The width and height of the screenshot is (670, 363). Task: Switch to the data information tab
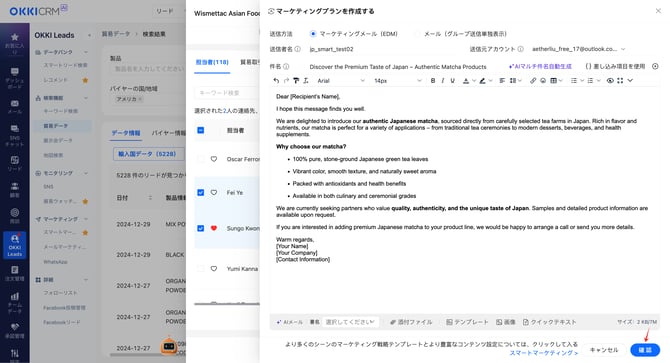tap(126, 133)
